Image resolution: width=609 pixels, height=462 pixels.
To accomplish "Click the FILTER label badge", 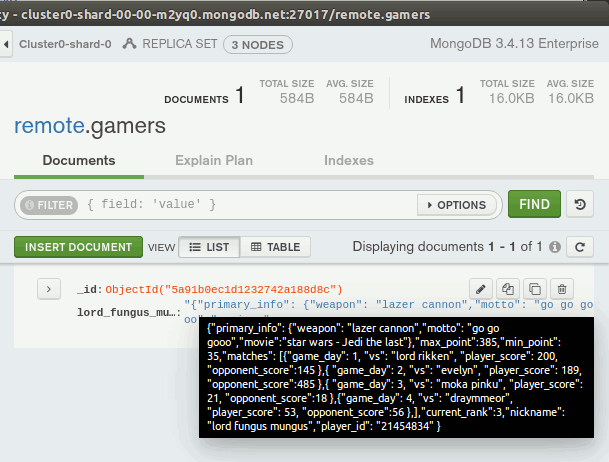I will coord(49,205).
